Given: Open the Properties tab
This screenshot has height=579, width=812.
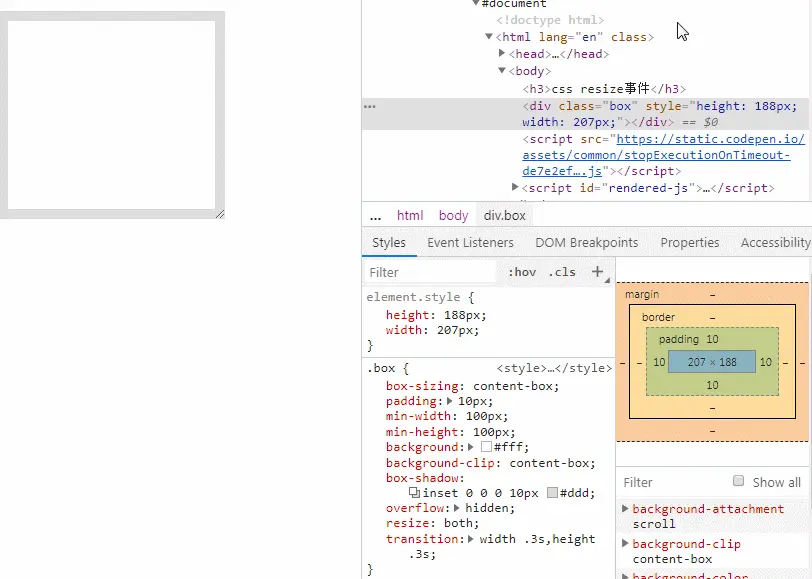Looking at the screenshot, I should [689, 242].
